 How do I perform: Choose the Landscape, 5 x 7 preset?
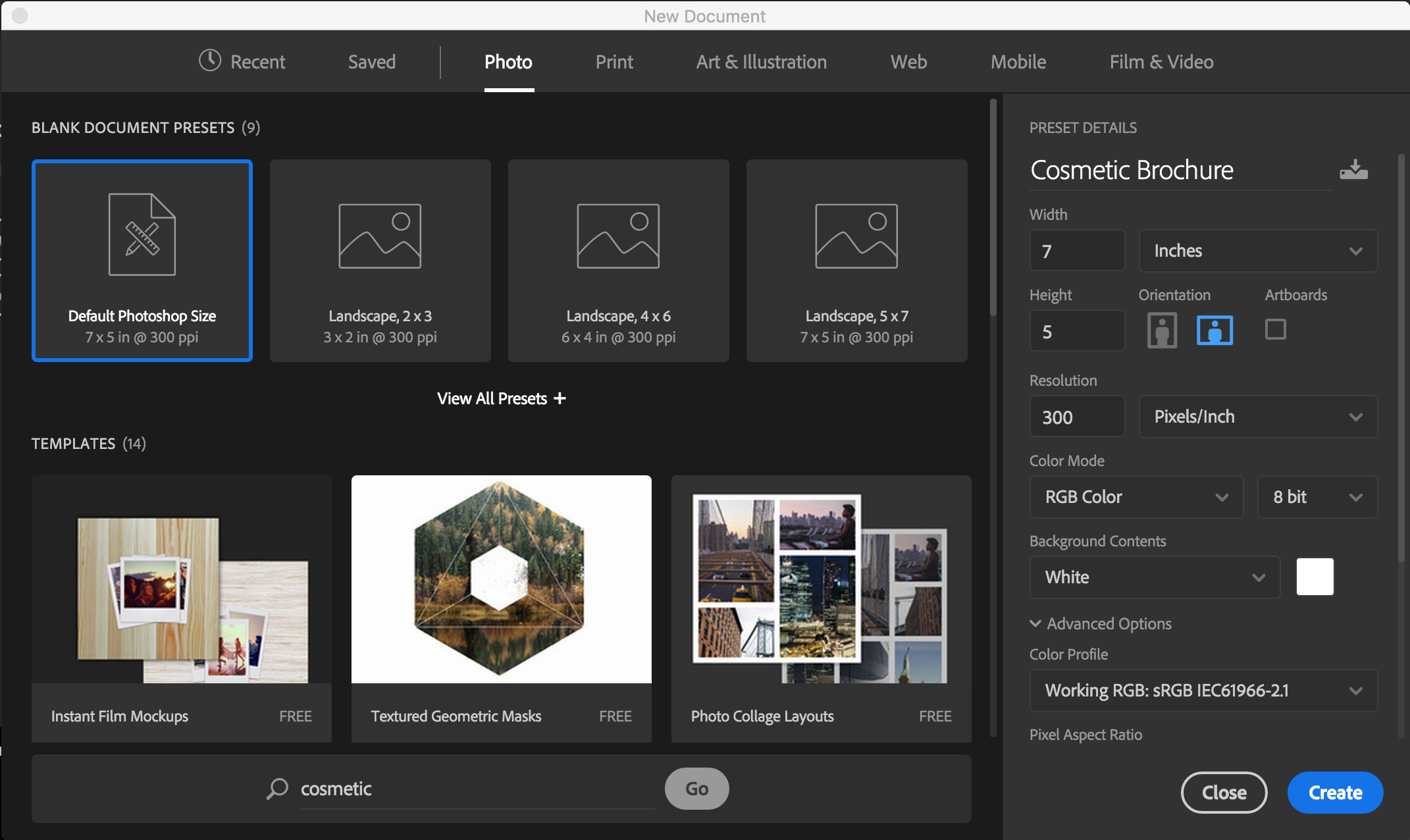[x=856, y=261]
